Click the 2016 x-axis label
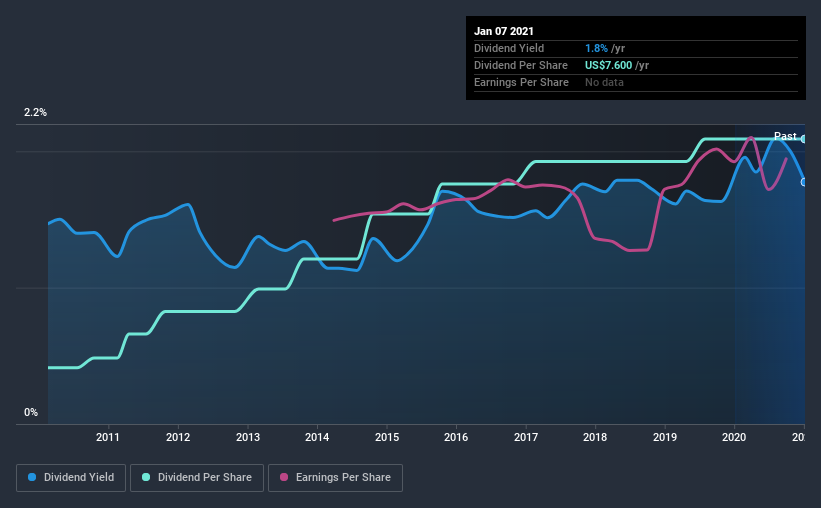 coord(456,437)
